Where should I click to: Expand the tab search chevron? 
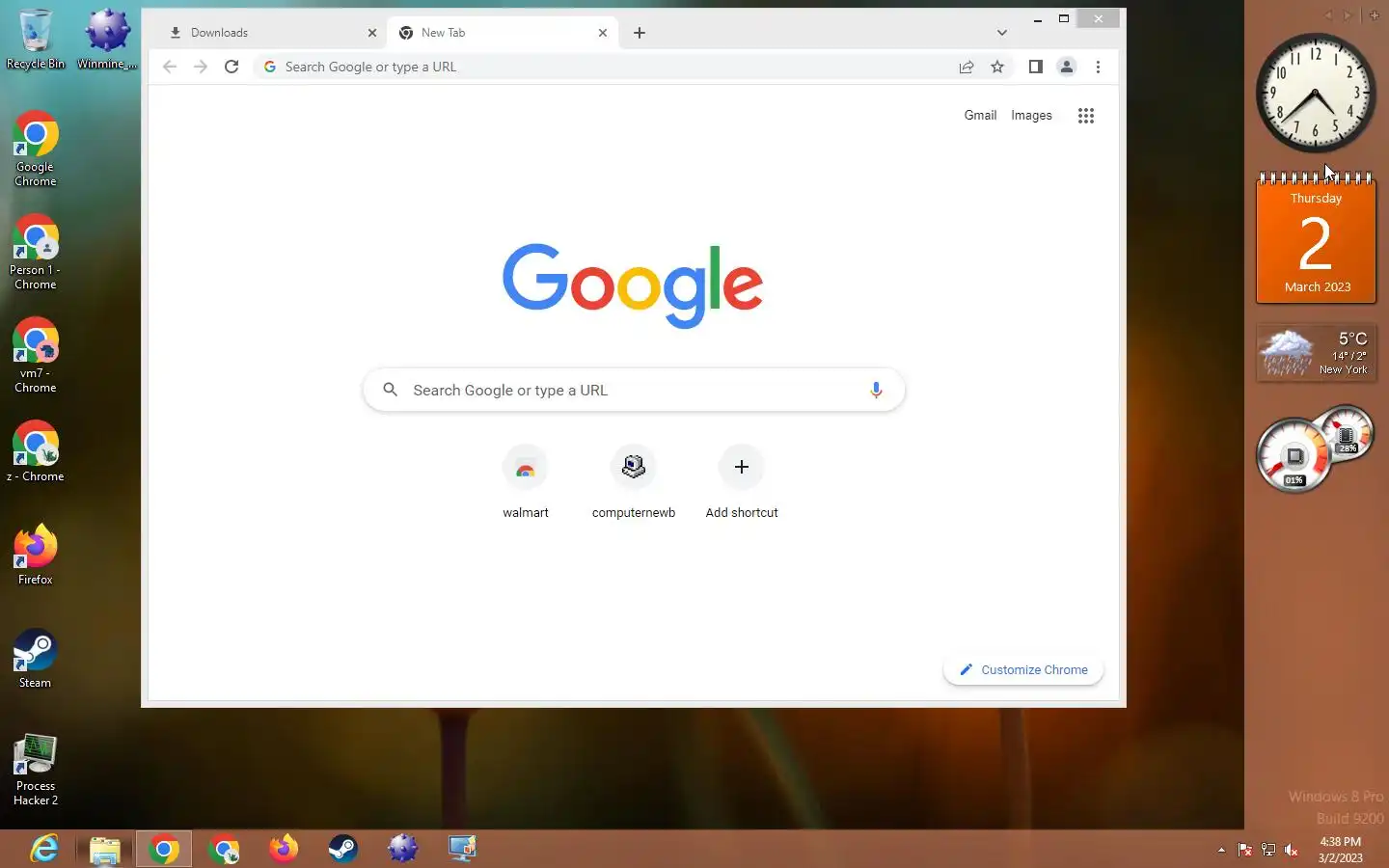[1002, 33]
